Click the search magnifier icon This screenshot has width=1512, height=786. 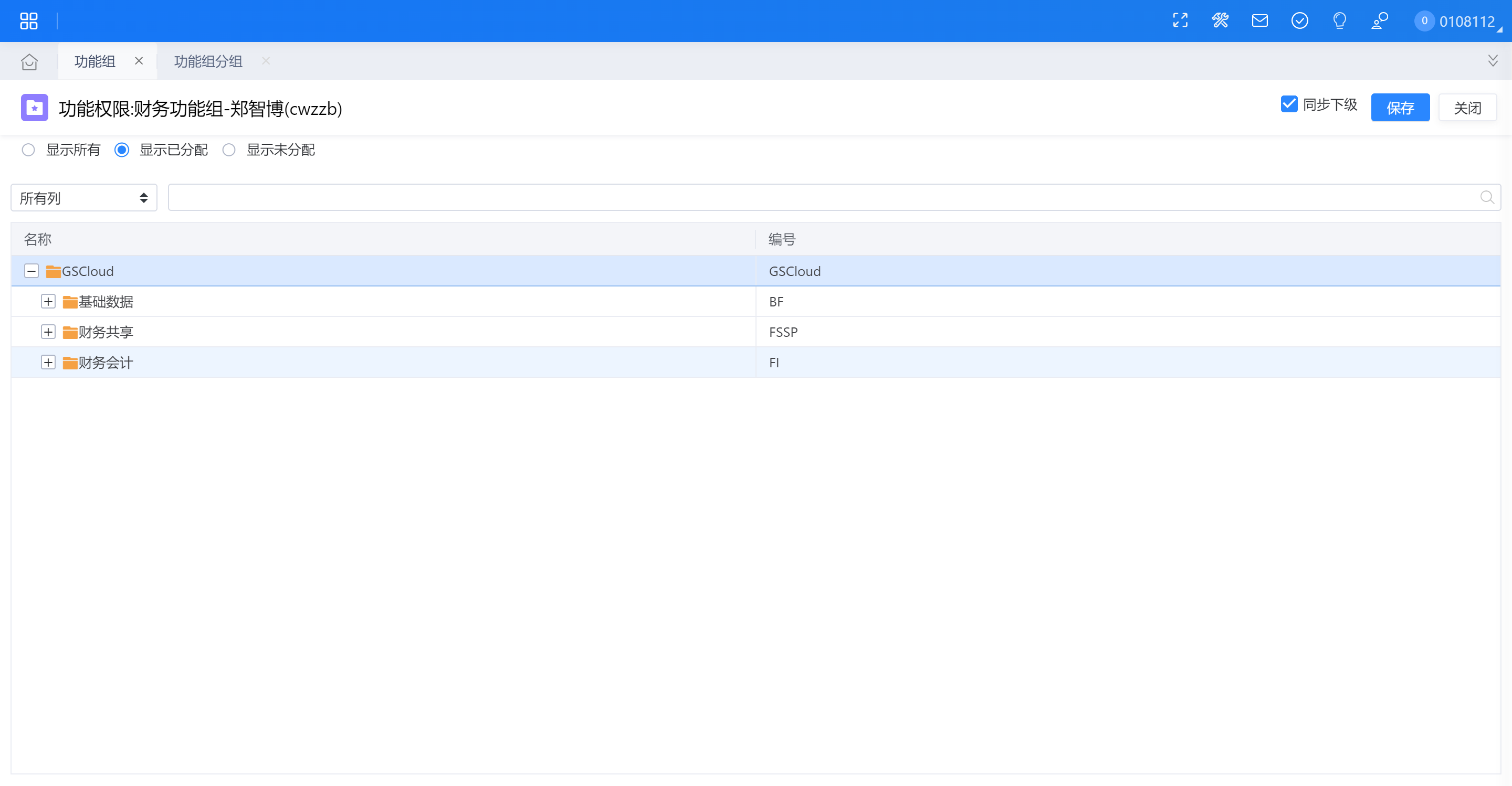[1487, 198]
